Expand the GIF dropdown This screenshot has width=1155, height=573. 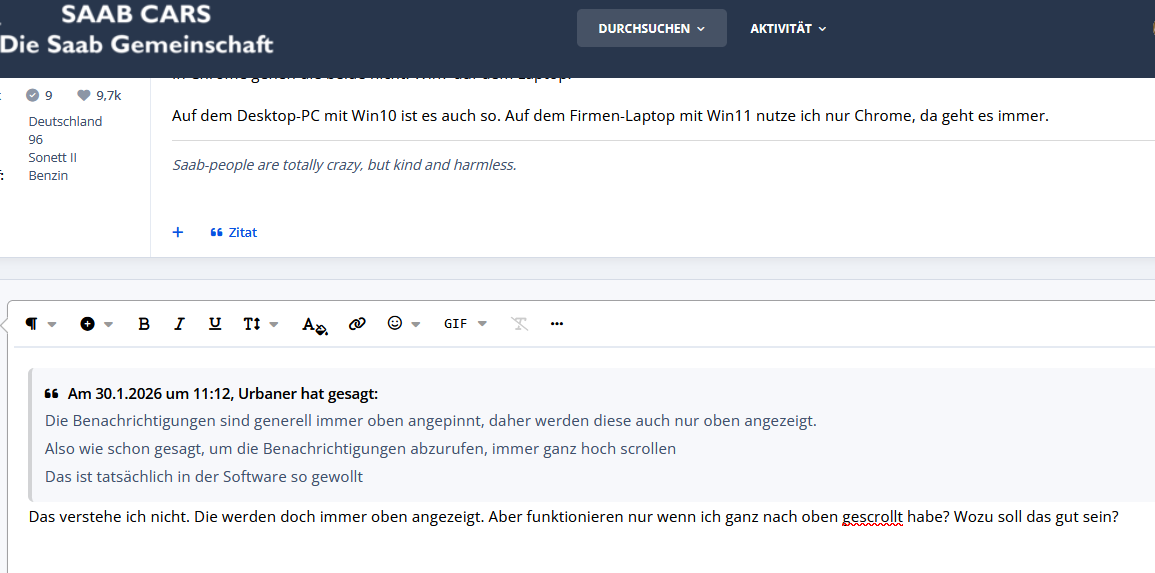click(465, 324)
